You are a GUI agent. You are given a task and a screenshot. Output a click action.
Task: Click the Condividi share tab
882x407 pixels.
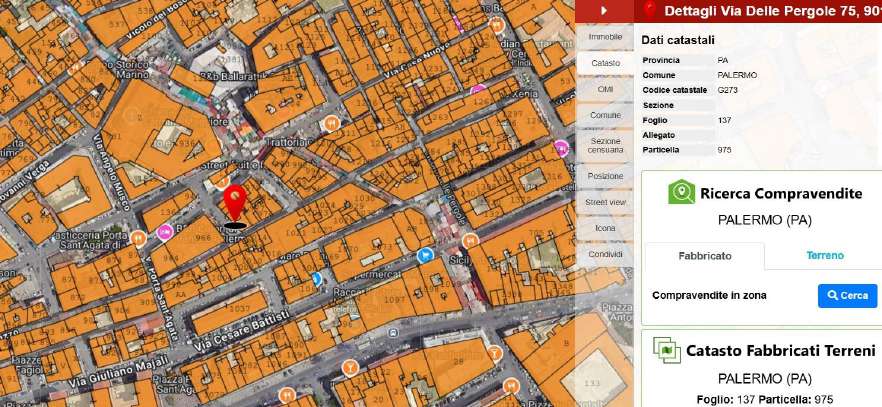pos(605,254)
